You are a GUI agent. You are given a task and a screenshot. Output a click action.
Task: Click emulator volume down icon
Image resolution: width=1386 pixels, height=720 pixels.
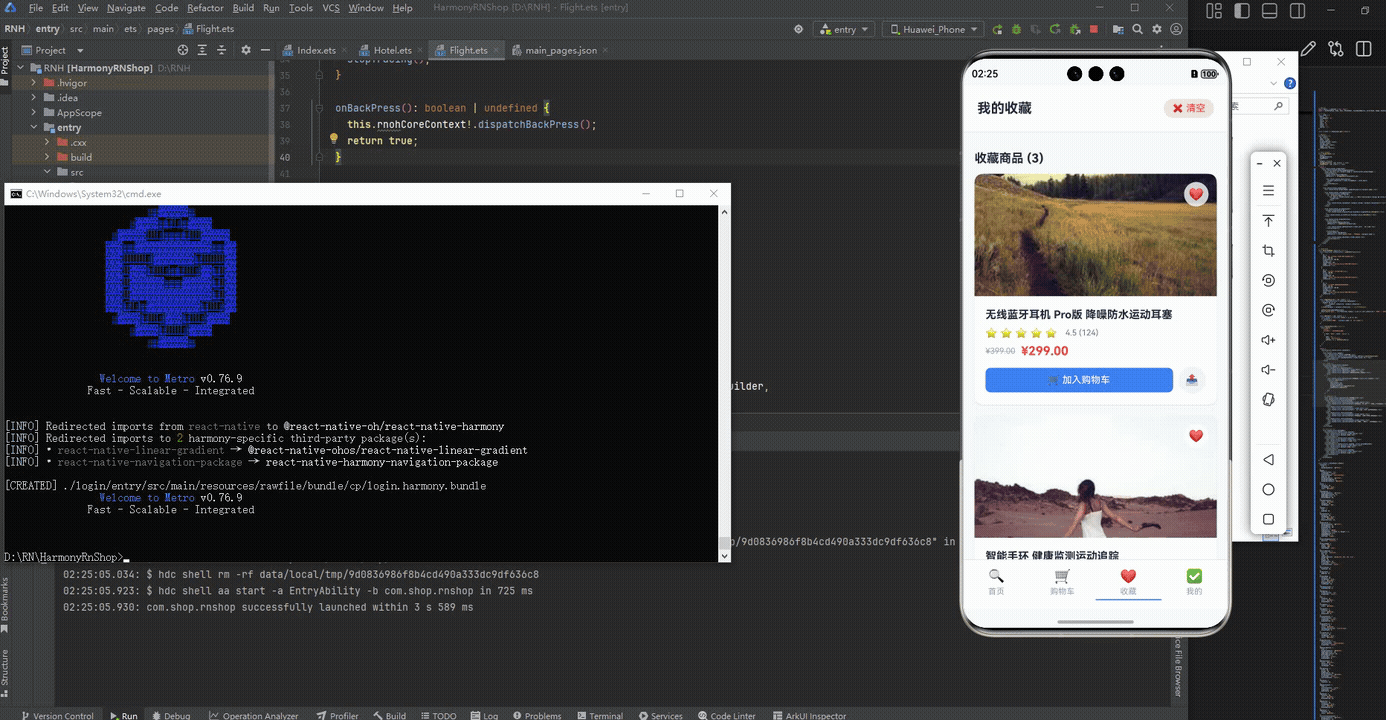[1268, 370]
